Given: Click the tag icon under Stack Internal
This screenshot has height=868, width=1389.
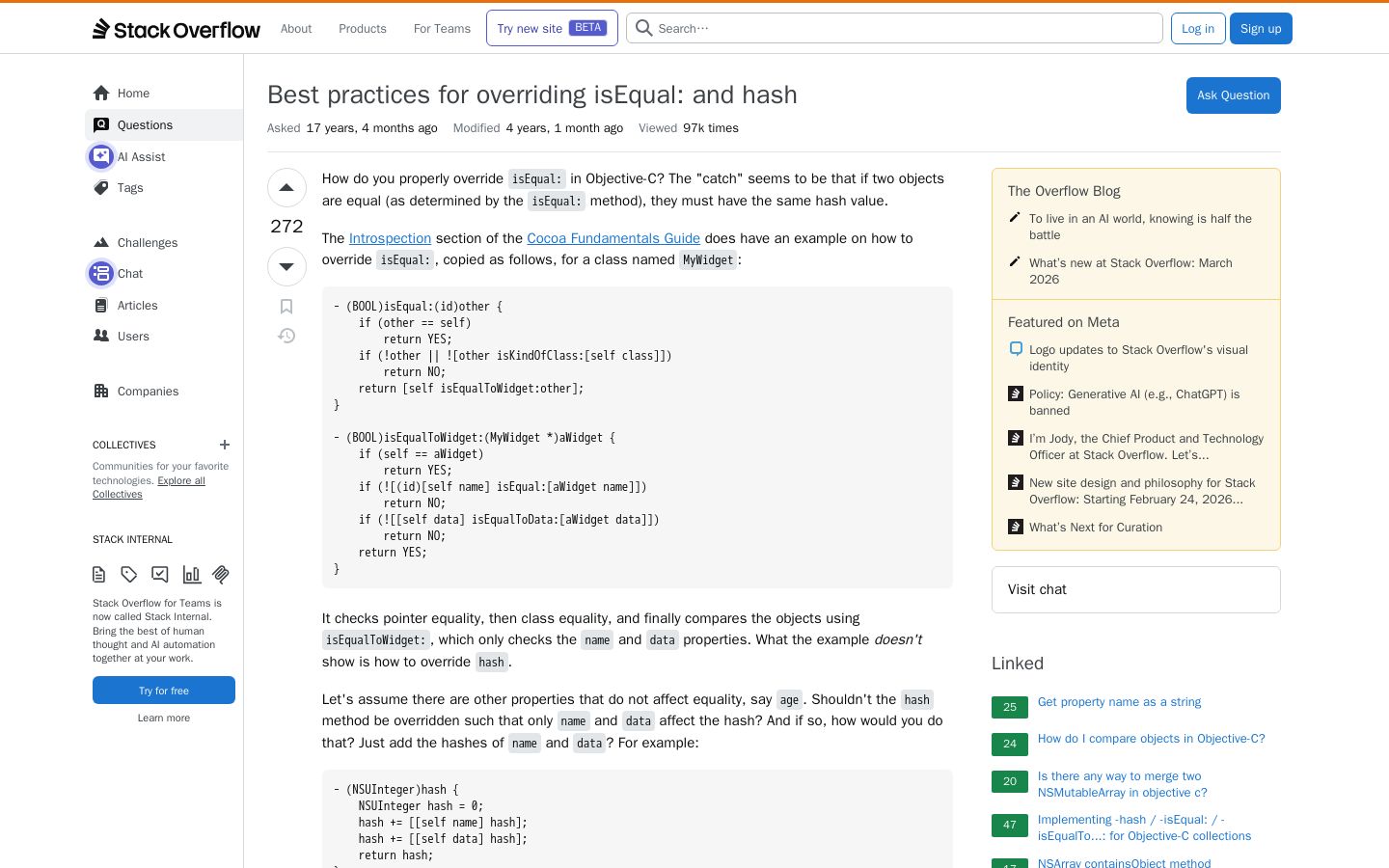Looking at the screenshot, I should click(129, 575).
